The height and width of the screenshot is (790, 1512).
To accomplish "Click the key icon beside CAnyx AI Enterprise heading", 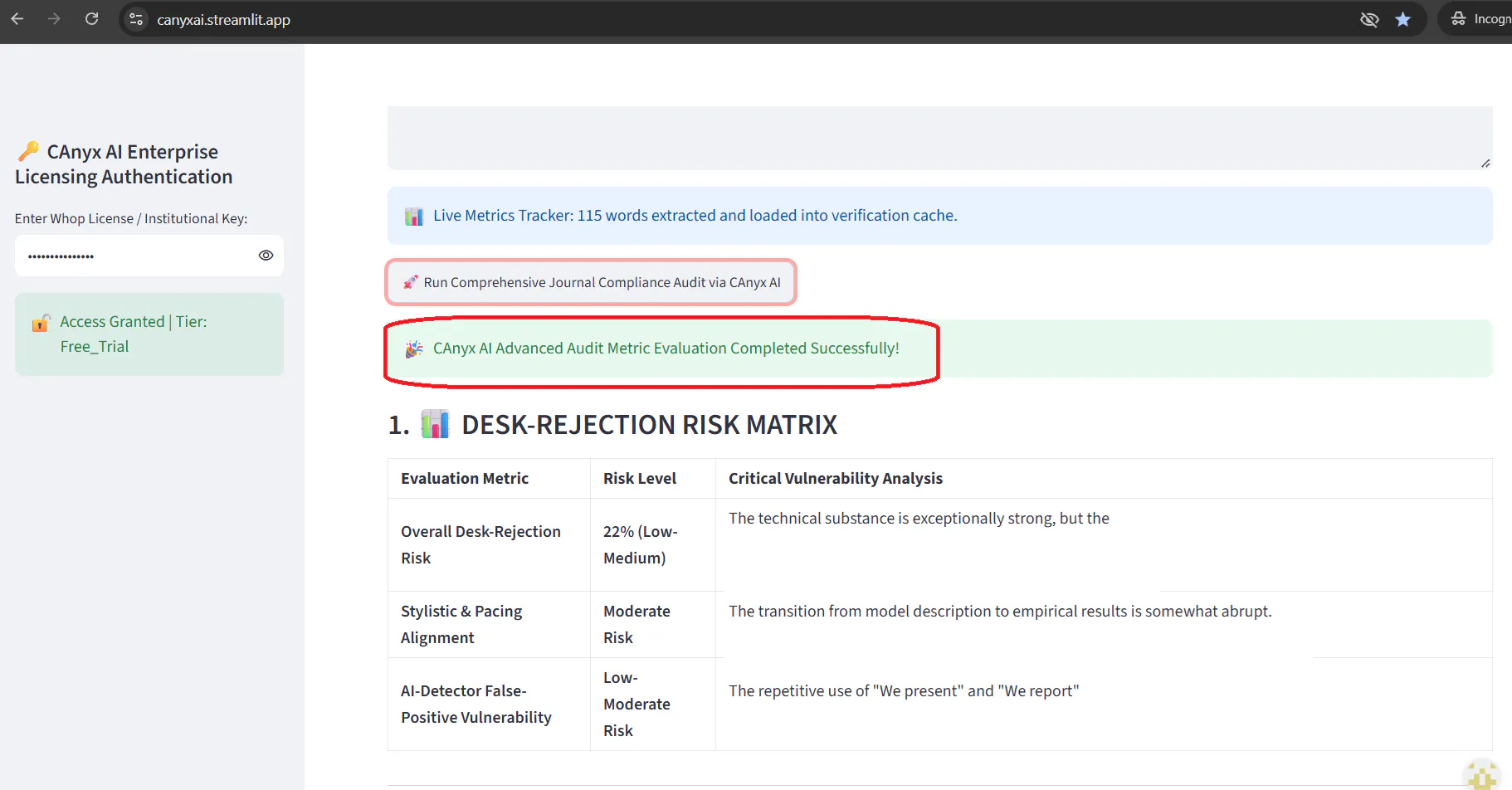I will click(x=29, y=151).
